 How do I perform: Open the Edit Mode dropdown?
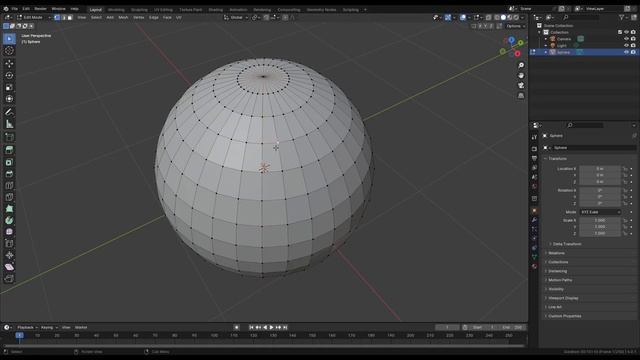coord(34,18)
